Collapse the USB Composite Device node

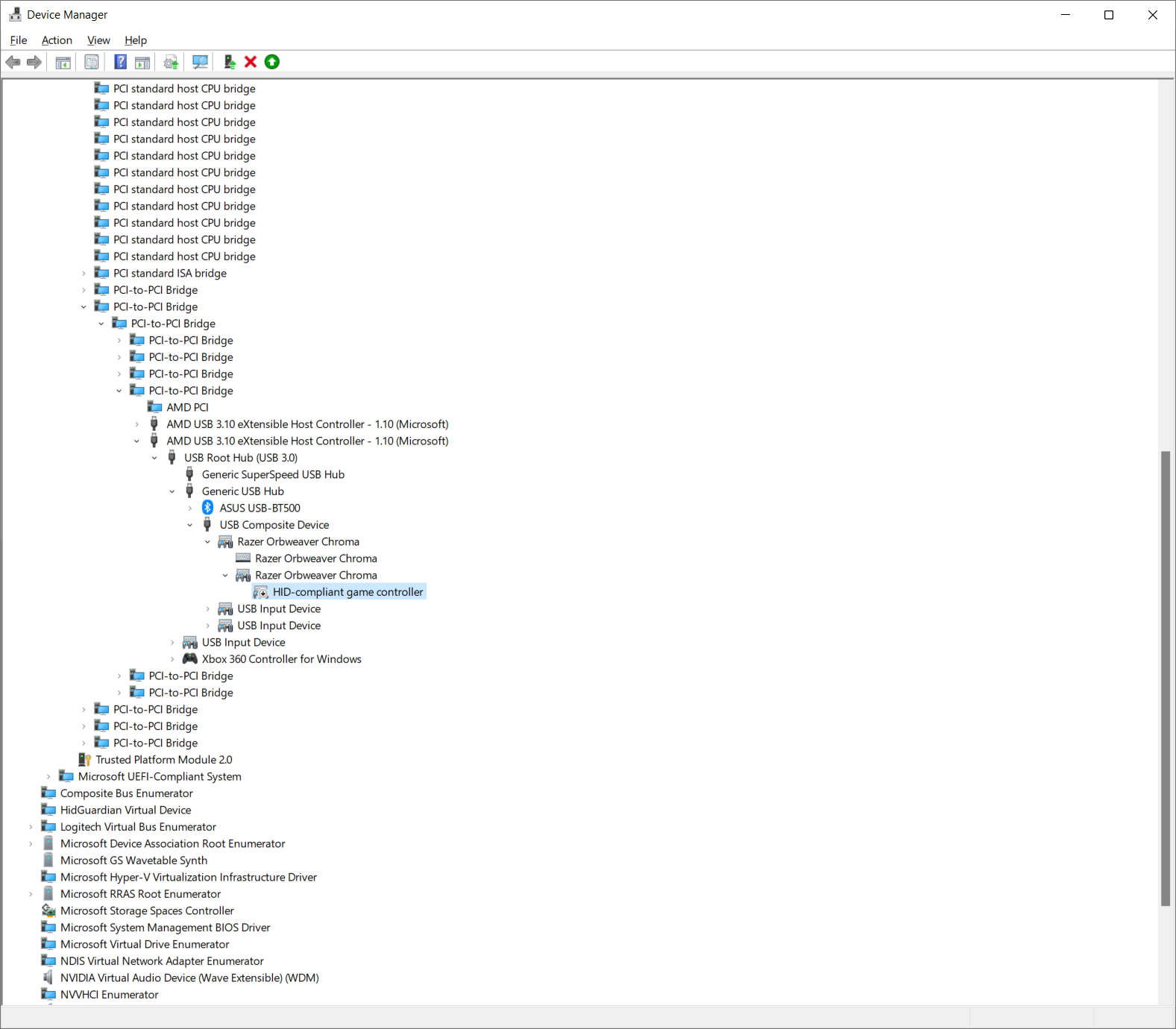(x=190, y=525)
